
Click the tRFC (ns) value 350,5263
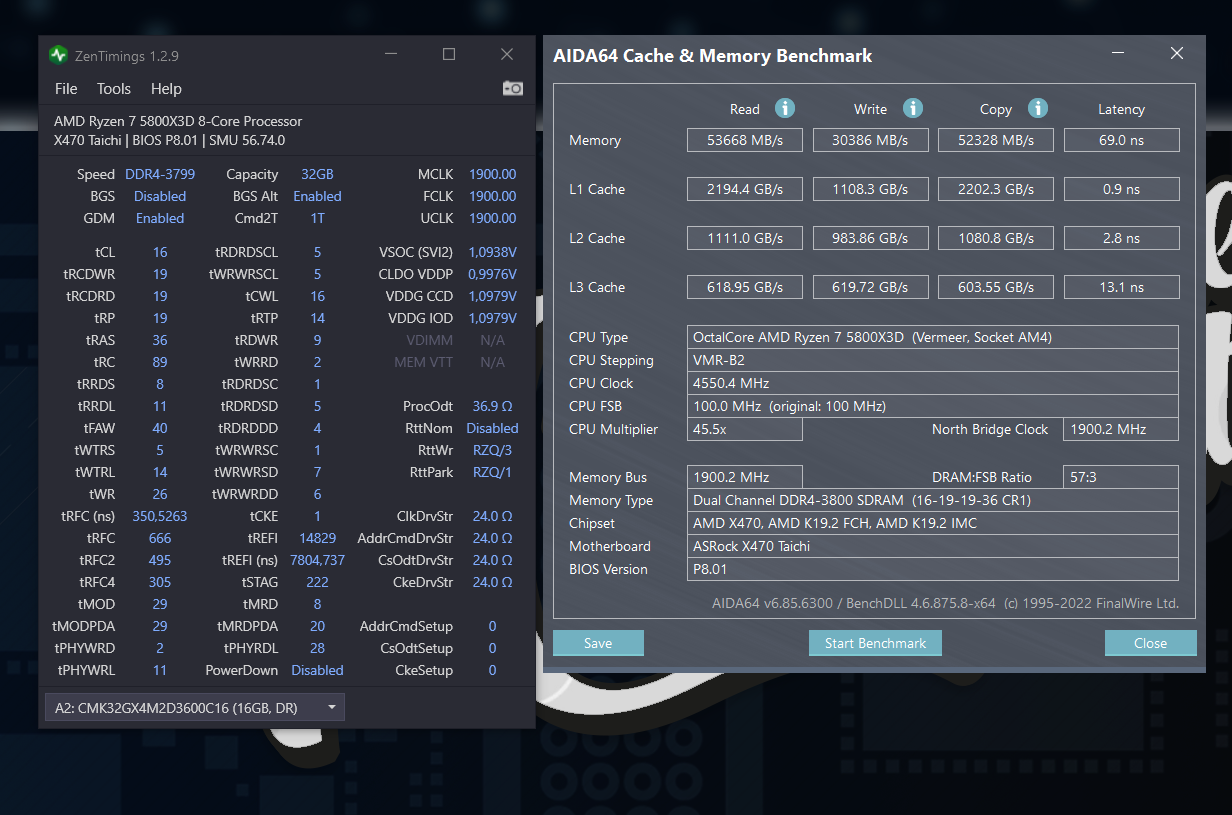point(160,516)
